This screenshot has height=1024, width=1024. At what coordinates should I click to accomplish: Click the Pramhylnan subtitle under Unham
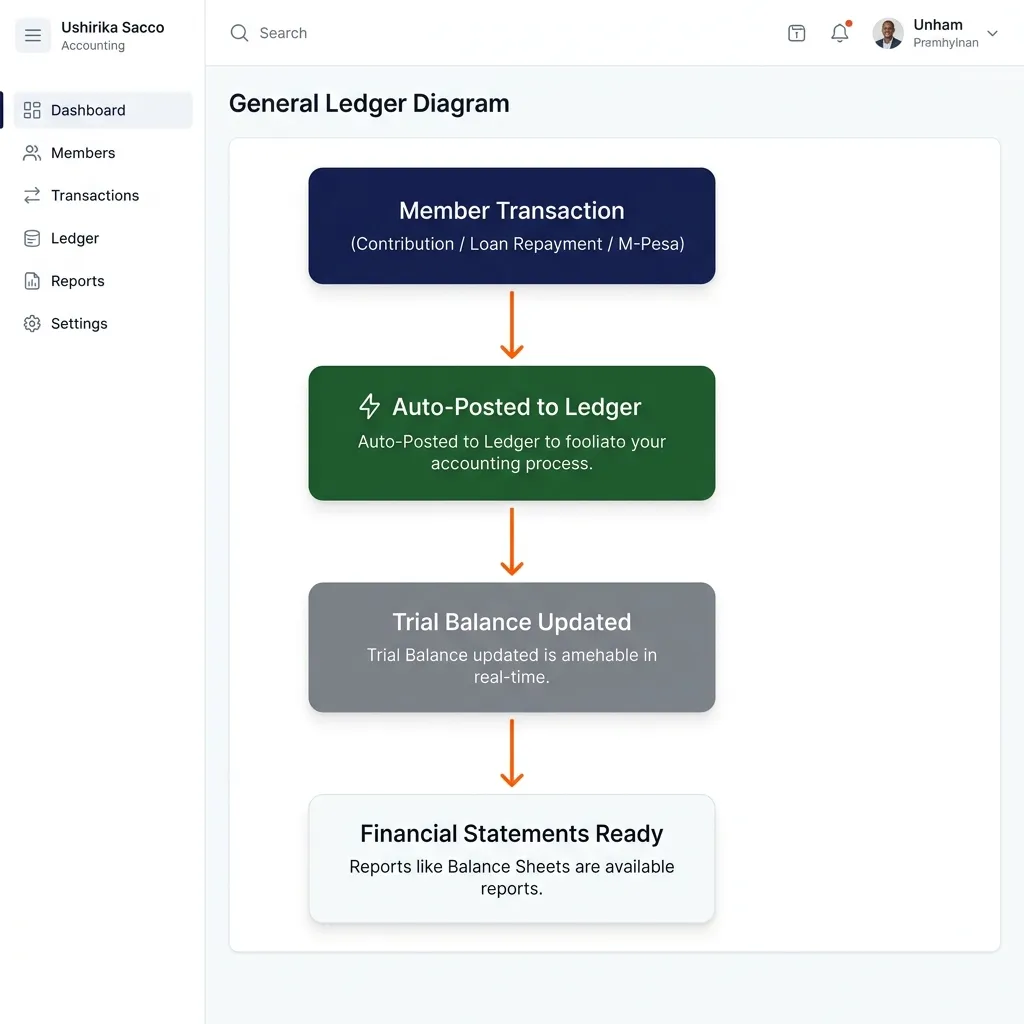point(946,42)
